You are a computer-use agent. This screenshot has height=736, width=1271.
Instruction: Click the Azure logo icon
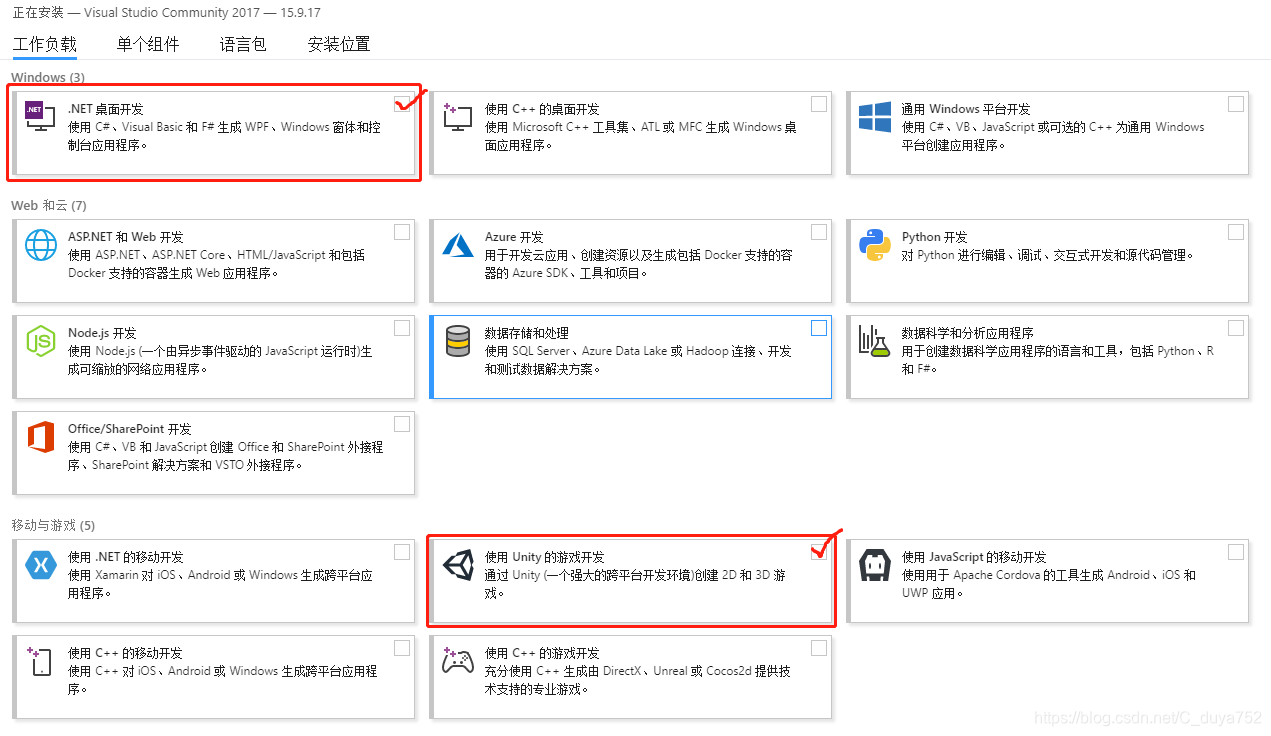(x=458, y=244)
